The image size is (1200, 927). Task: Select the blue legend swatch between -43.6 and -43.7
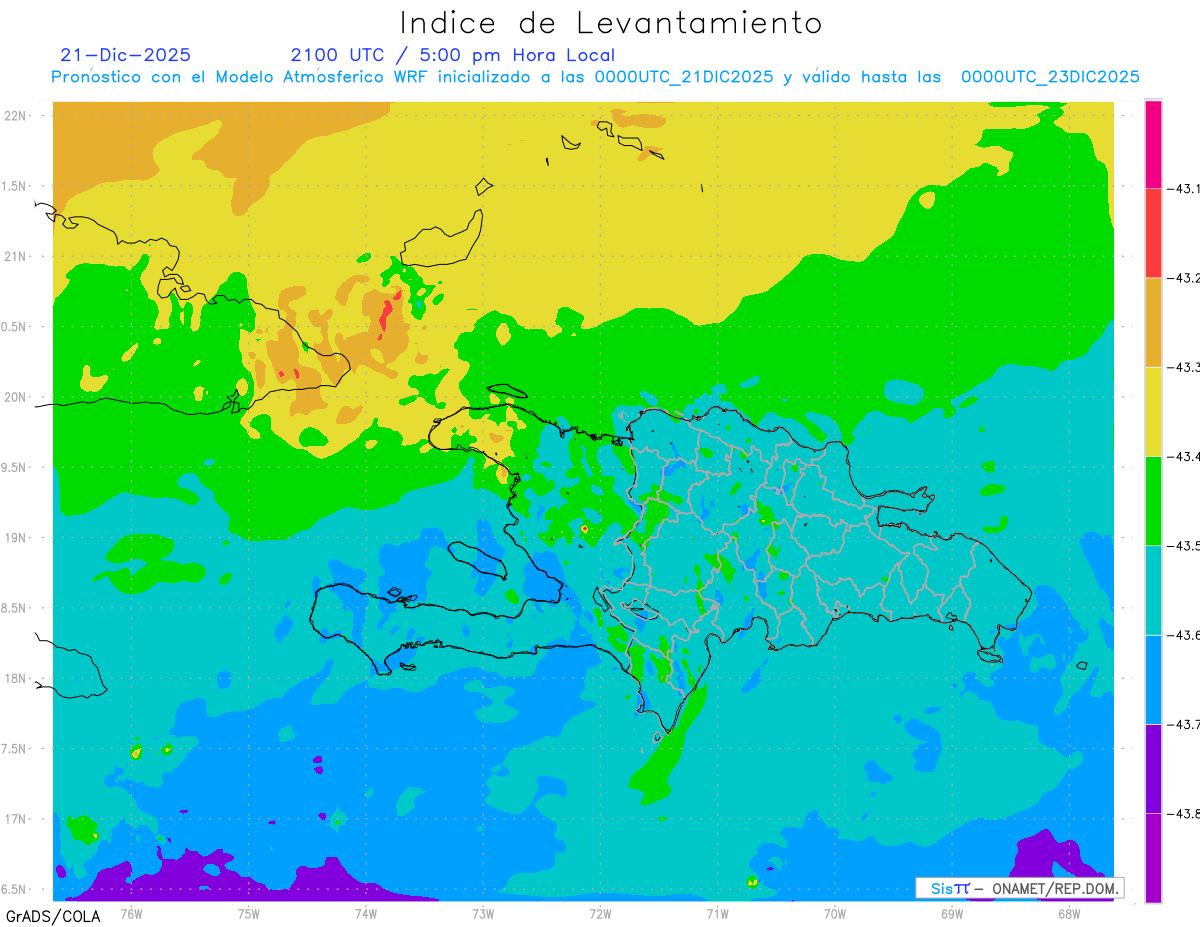tap(1153, 679)
